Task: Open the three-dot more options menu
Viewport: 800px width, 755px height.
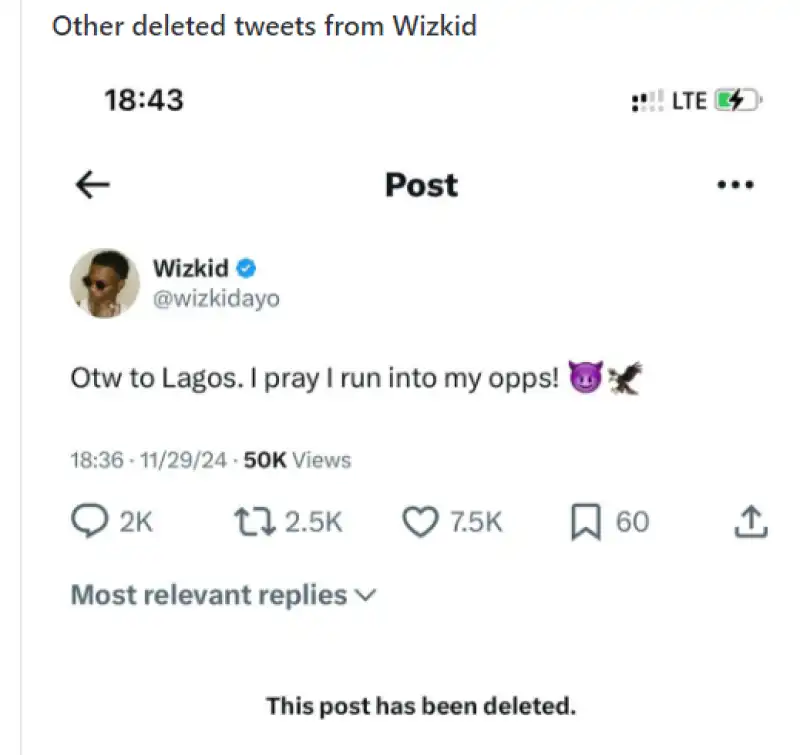Action: (x=735, y=185)
